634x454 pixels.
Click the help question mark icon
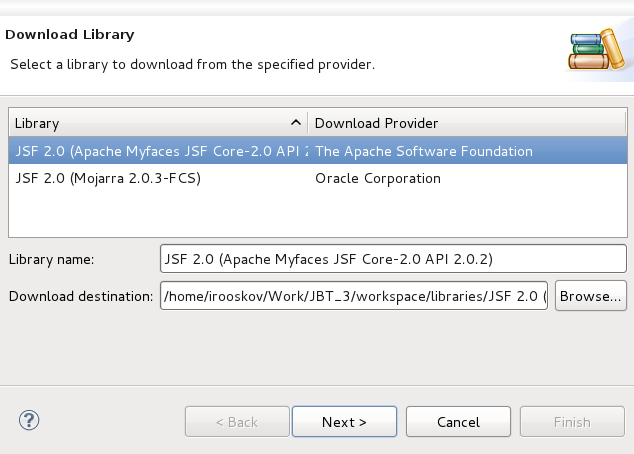pyautogui.click(x=29, y=421)
